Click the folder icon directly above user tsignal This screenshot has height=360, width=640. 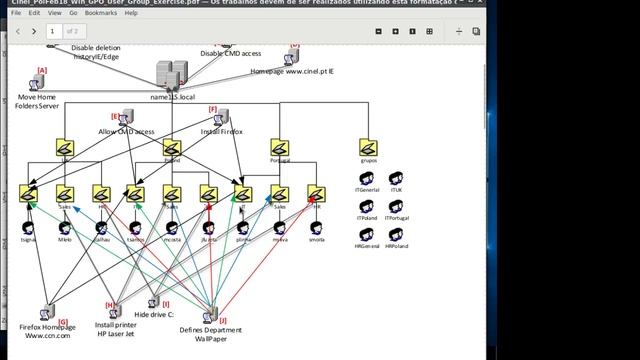tap(28, 193)
